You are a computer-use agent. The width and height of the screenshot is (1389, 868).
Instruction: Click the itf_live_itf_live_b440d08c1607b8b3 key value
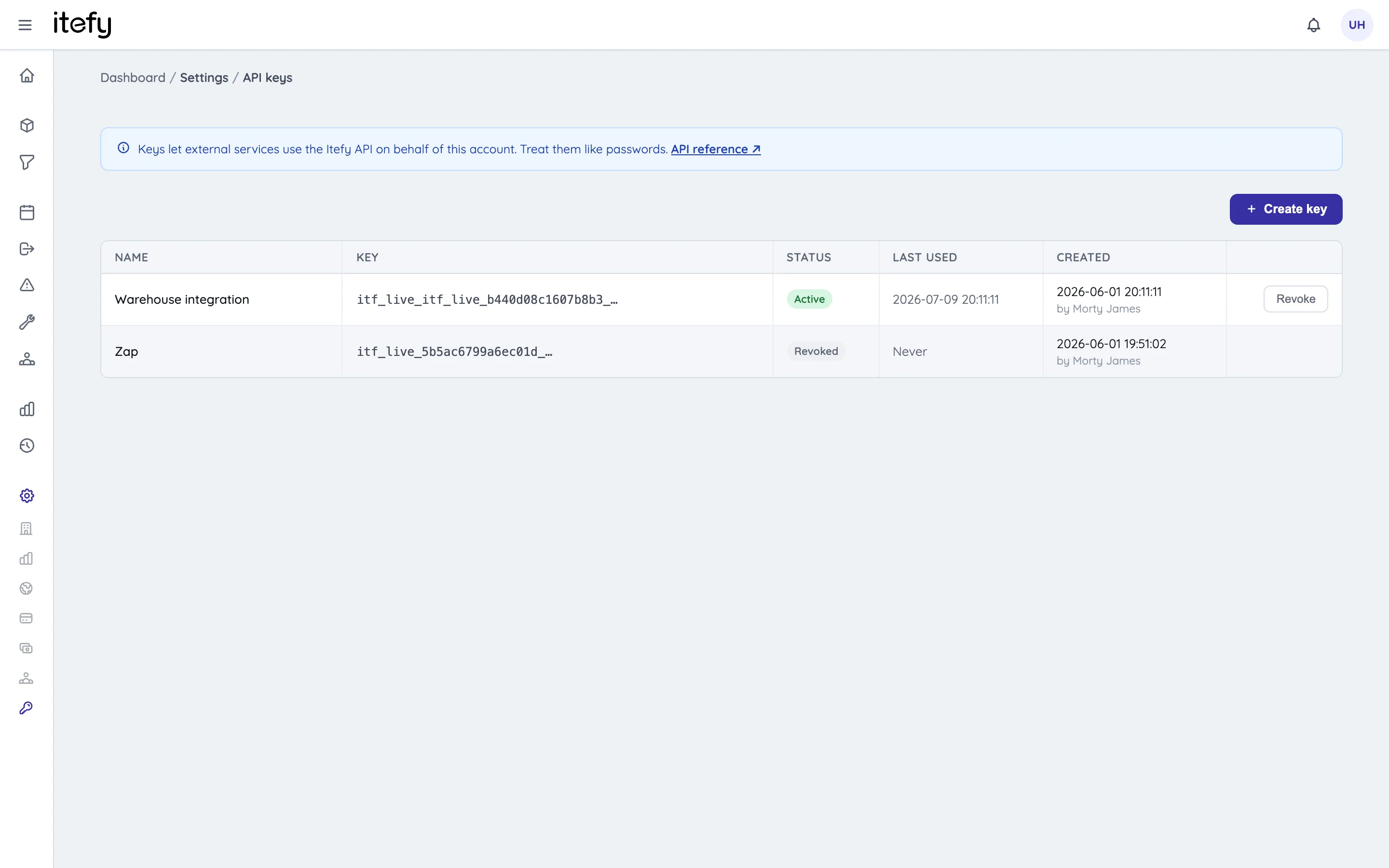pyautogui.click(x=487, y=299)
